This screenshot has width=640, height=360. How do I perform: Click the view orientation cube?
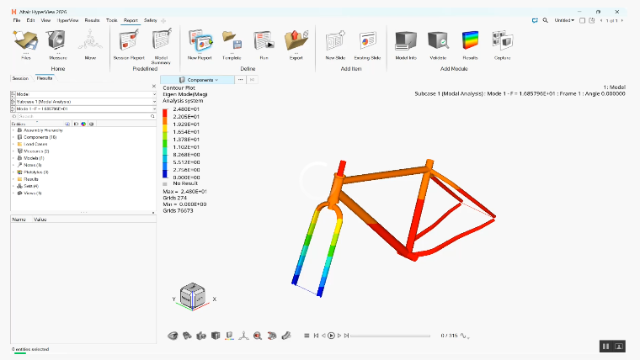tap(192, 296)
